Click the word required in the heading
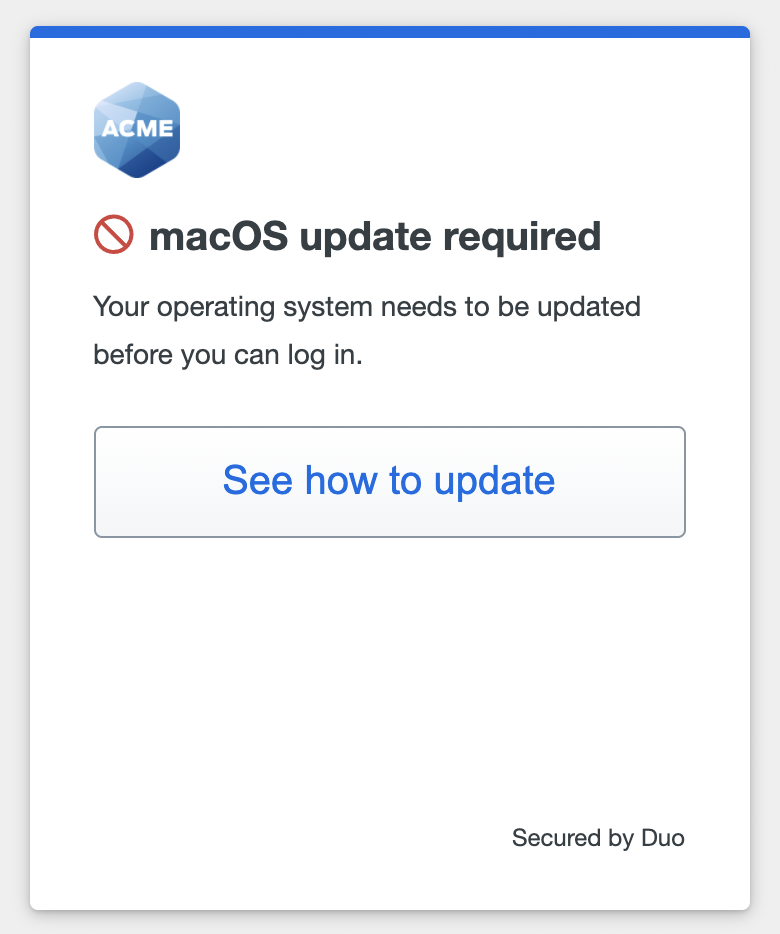 pos(522,238)
